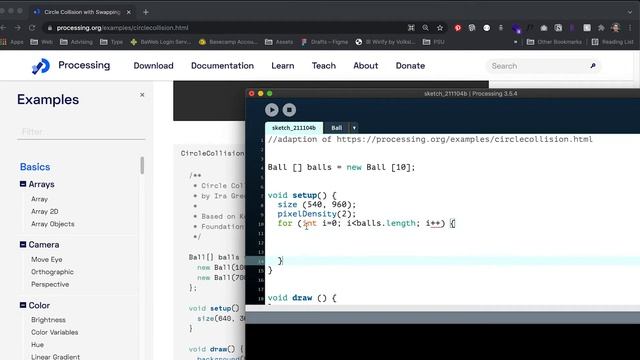Open the browser profile avatar
This screenshot has width=640, height=360.
[616, 28]
